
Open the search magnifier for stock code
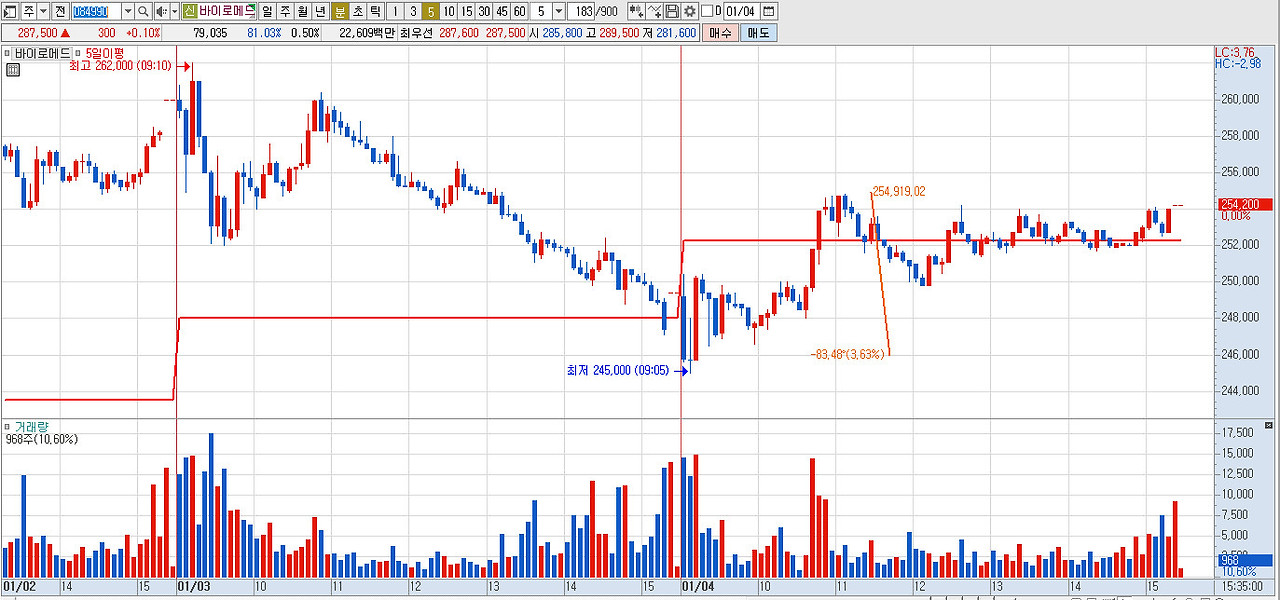point(144,11)
